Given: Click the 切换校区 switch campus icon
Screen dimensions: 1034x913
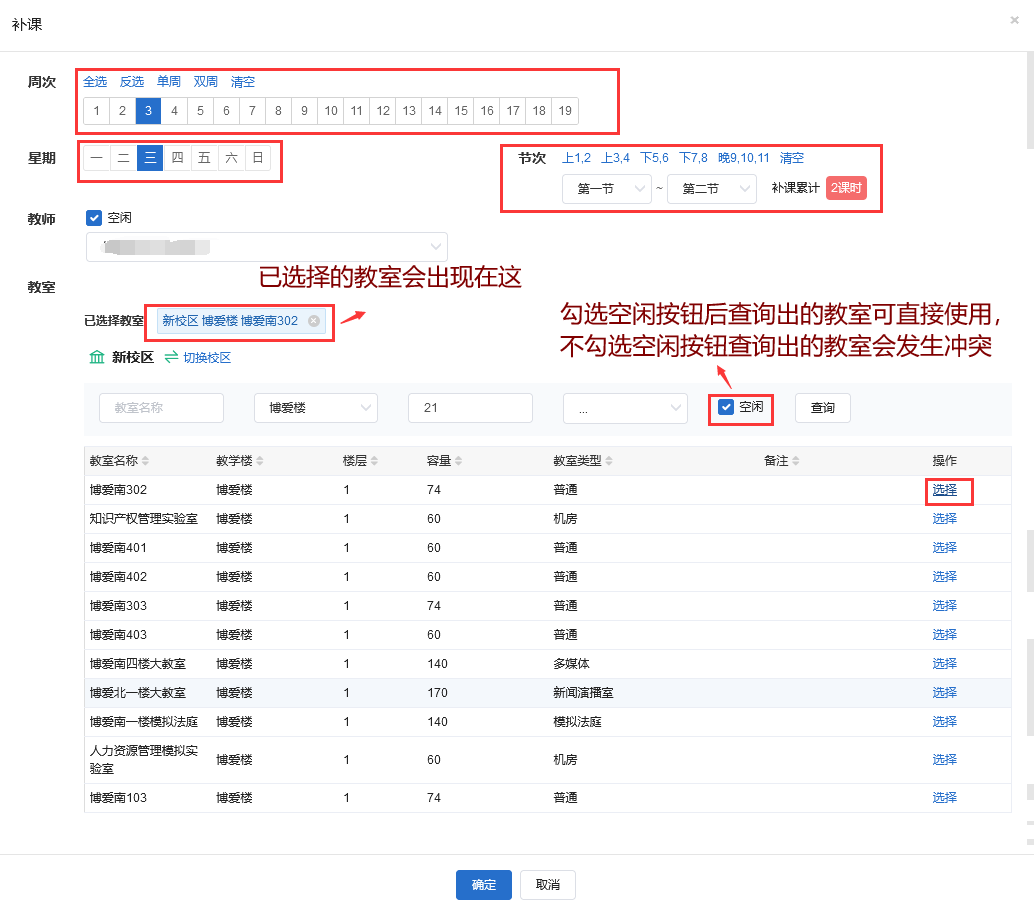Looking at the screenshot, I should (x=172, y=357).
